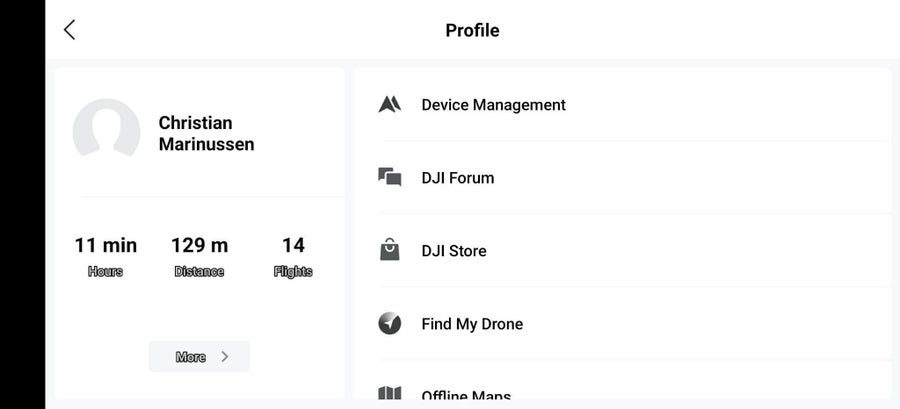Open the DJI Forum menu entry
The image size is (900, 409).
623,177
